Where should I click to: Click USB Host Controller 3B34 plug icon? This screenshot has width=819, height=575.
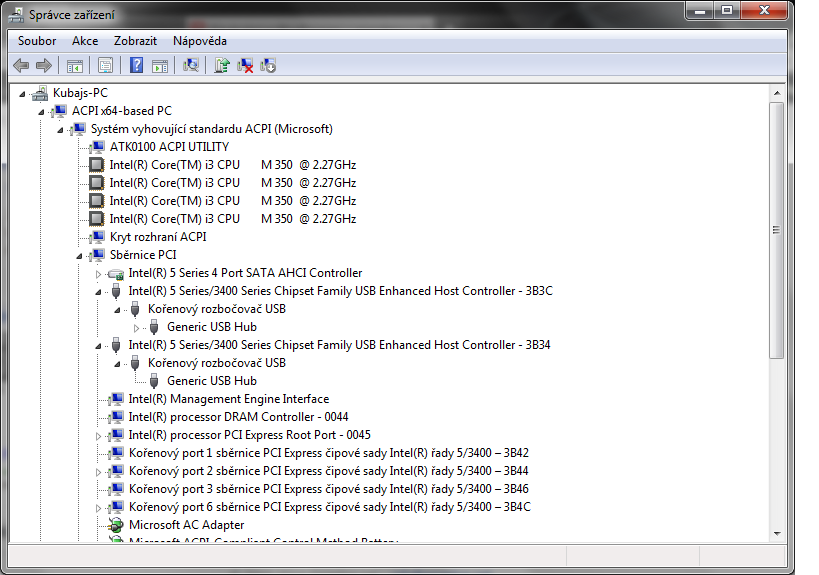click(x=116, y=345)
